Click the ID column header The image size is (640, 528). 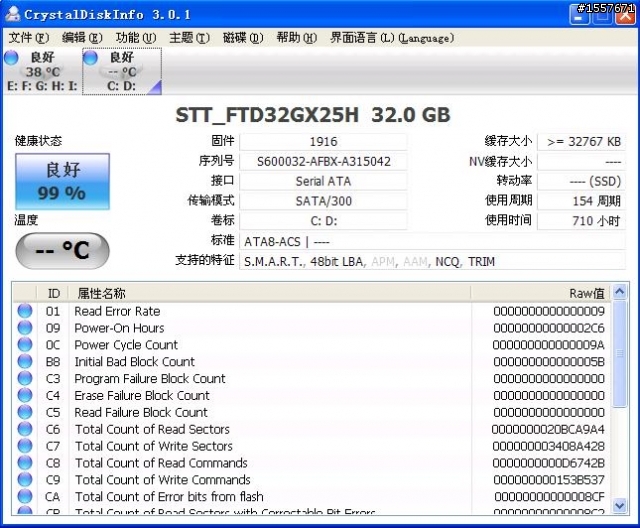point(53,293)
